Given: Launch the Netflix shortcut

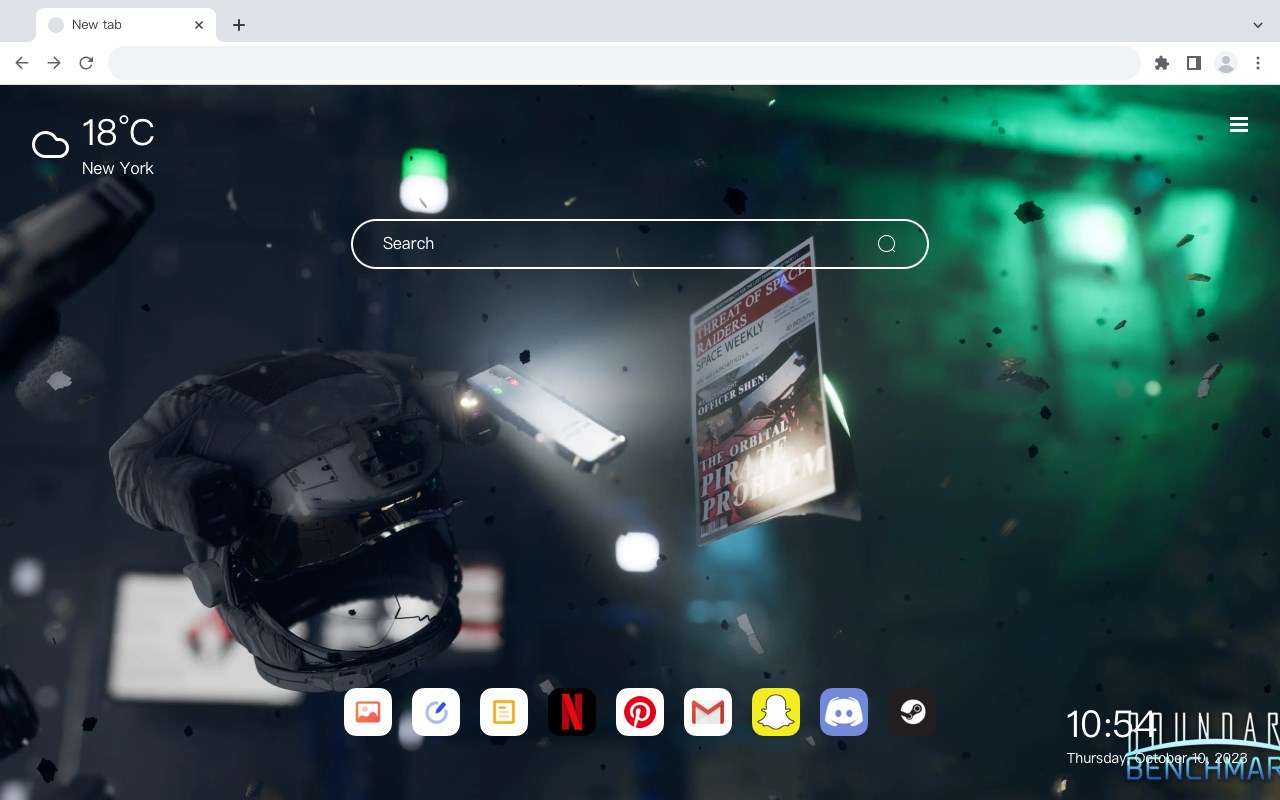Looking at the screenshot, I should [x=572, y=712].
